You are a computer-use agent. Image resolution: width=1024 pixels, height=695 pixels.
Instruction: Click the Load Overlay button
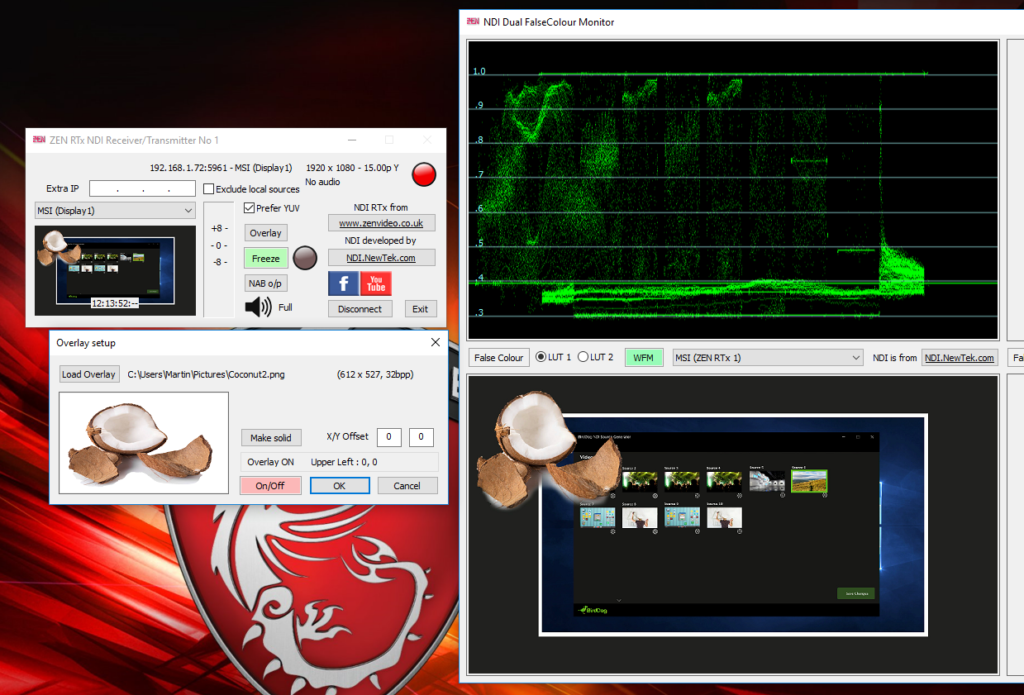pyautogui.click(x=89, y=374)
